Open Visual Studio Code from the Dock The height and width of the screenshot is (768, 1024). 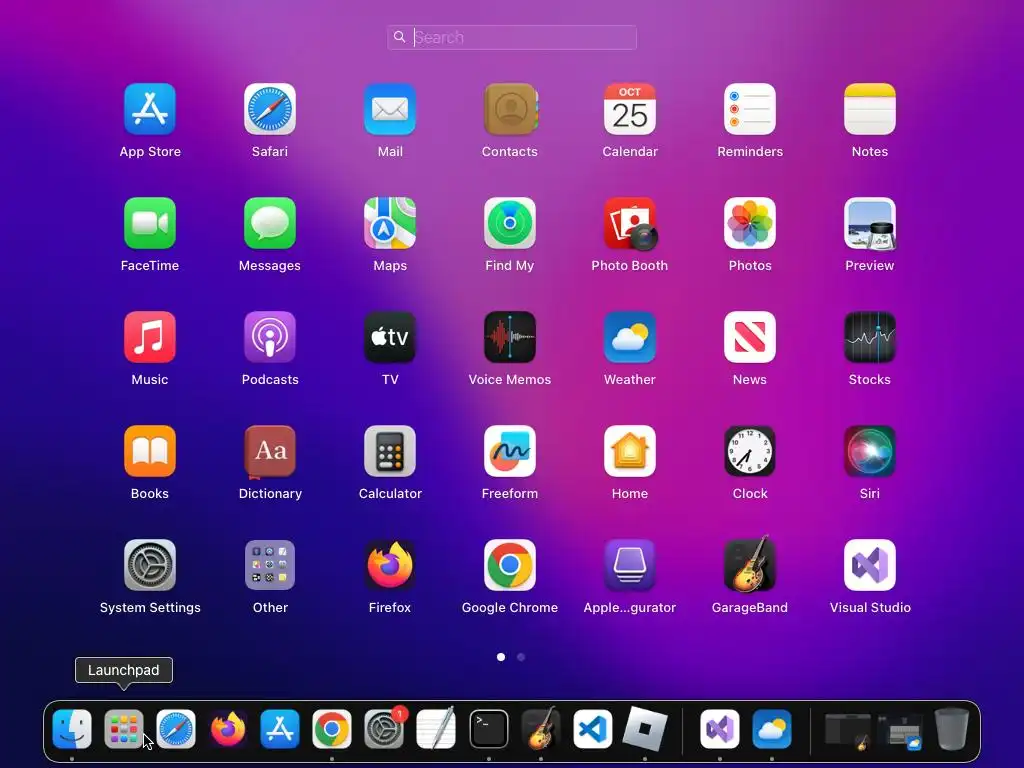tap(593, 729)
